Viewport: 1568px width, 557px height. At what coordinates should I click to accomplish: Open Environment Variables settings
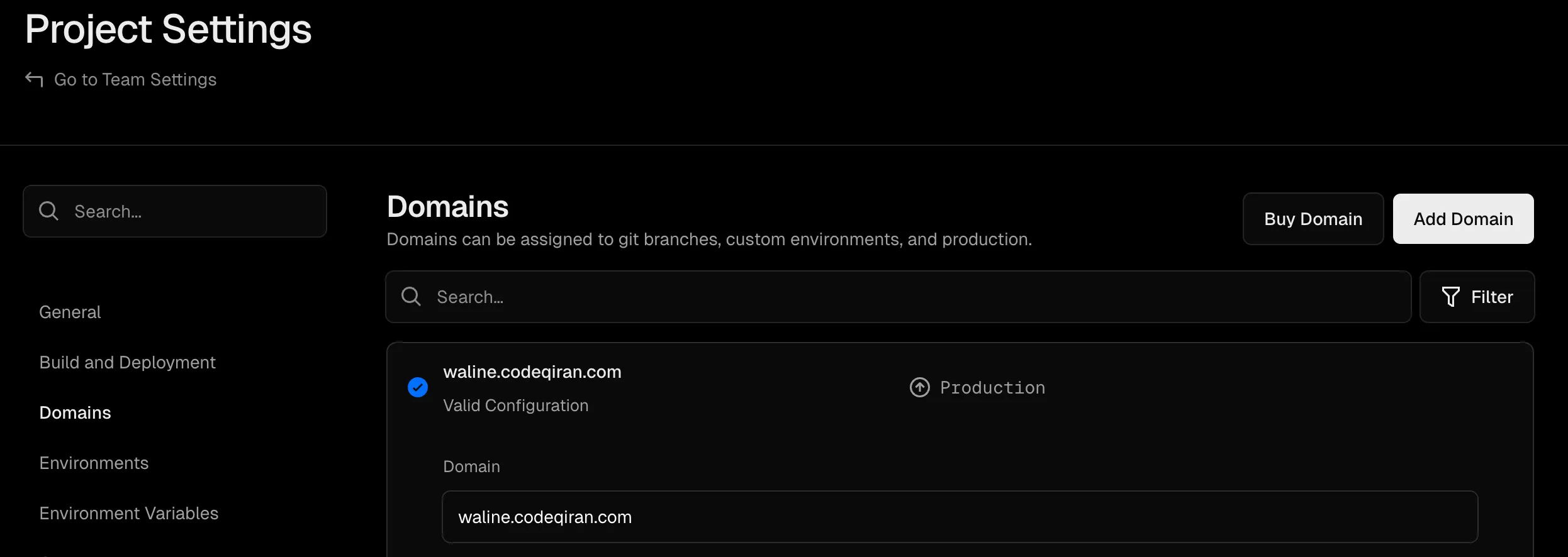click(128, 514)
